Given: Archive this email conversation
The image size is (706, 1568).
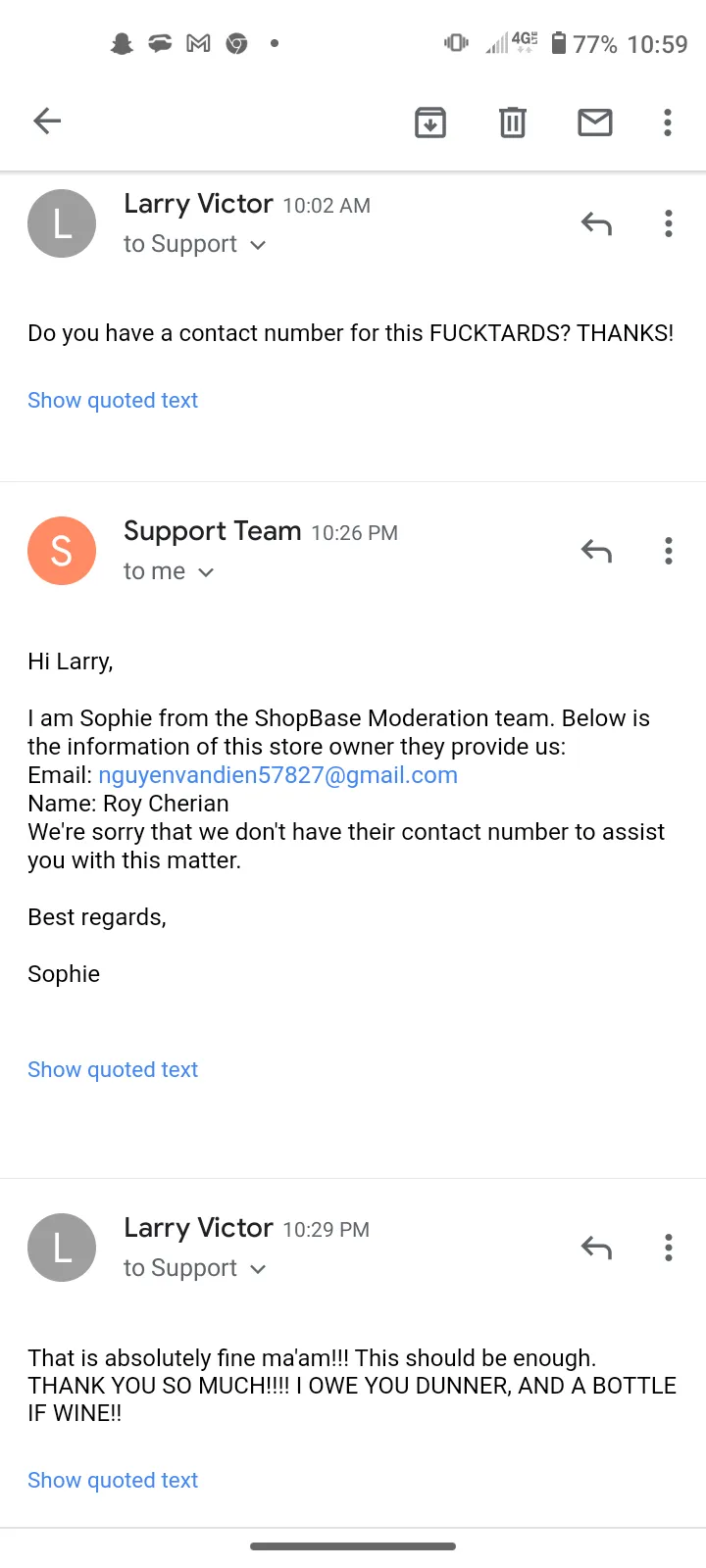Looking at the screenshot, I should coord(430,122).
